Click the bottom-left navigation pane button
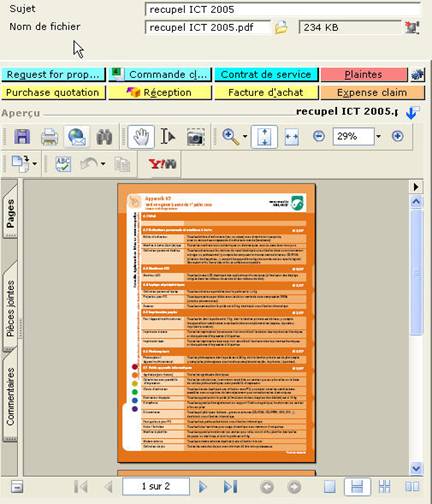Viewport: 432px width, 504px height. pos(17,487)
